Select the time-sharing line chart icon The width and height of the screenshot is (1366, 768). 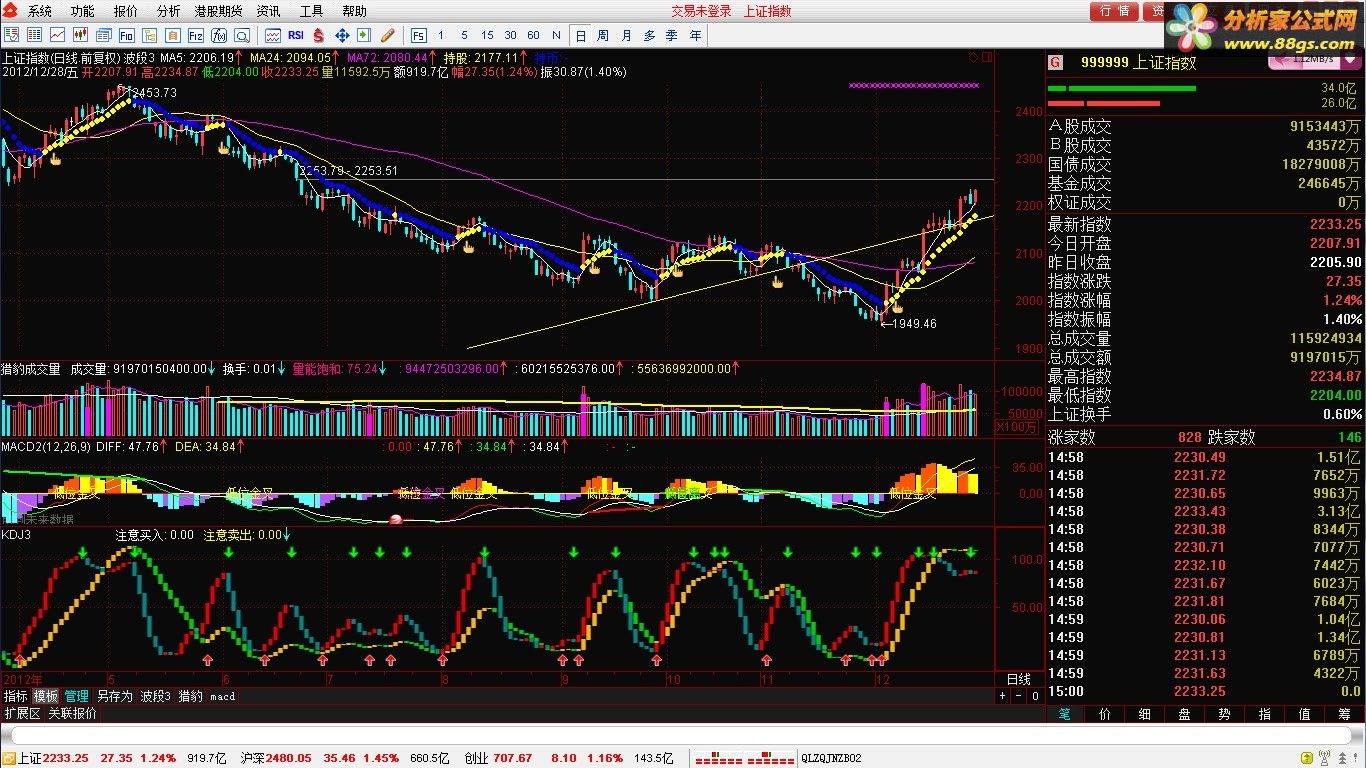[x=57, y=35]
